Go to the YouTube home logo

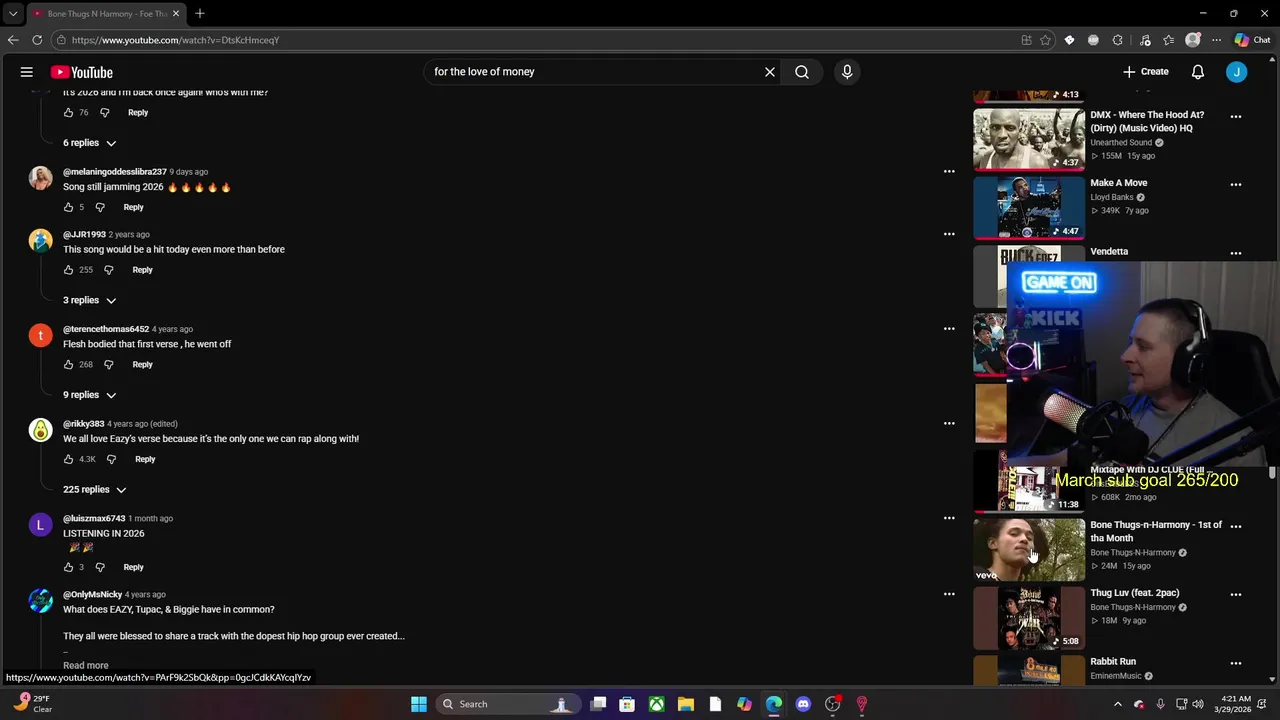tap(81, 72)
